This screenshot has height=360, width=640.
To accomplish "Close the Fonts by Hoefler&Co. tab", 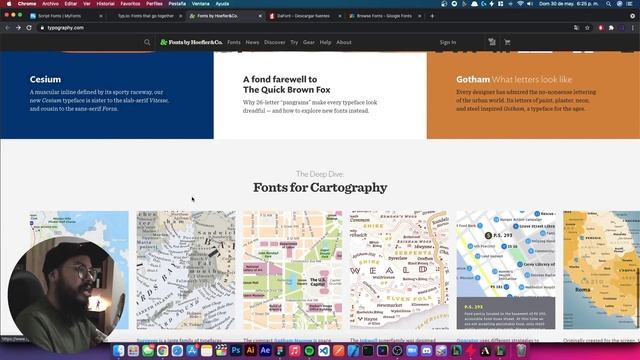I will pos(260,16).
